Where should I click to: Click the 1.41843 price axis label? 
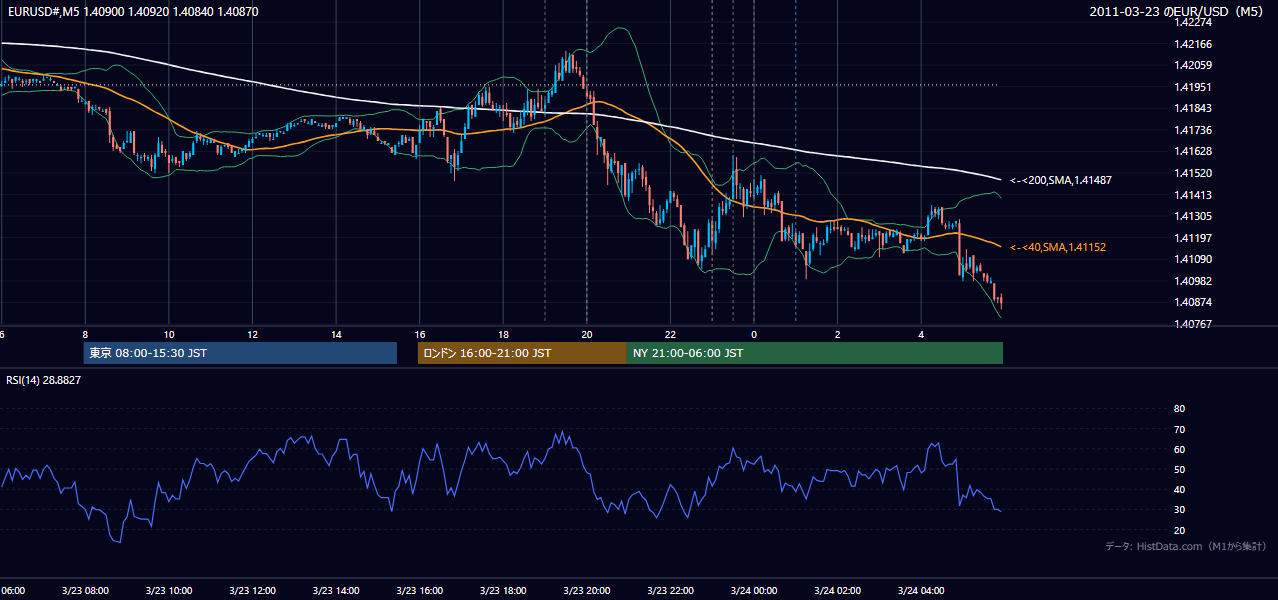tap(1193, 109)
